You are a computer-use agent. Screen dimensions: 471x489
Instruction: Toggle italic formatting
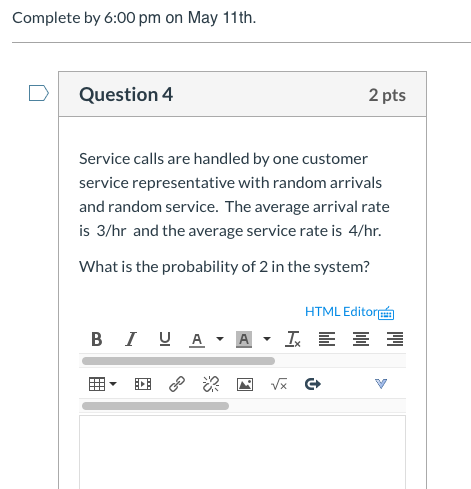[130, 339]
